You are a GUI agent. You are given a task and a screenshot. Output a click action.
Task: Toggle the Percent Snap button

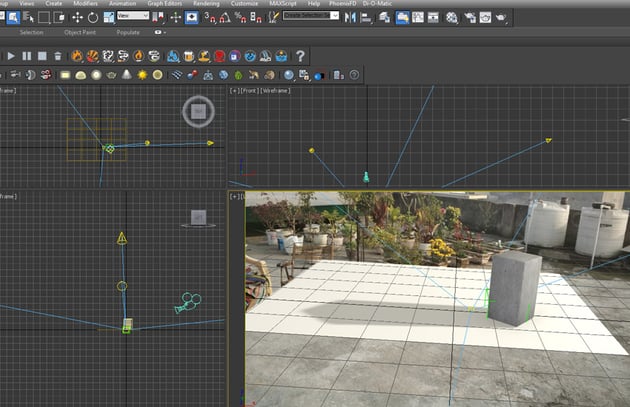[240, 17]
